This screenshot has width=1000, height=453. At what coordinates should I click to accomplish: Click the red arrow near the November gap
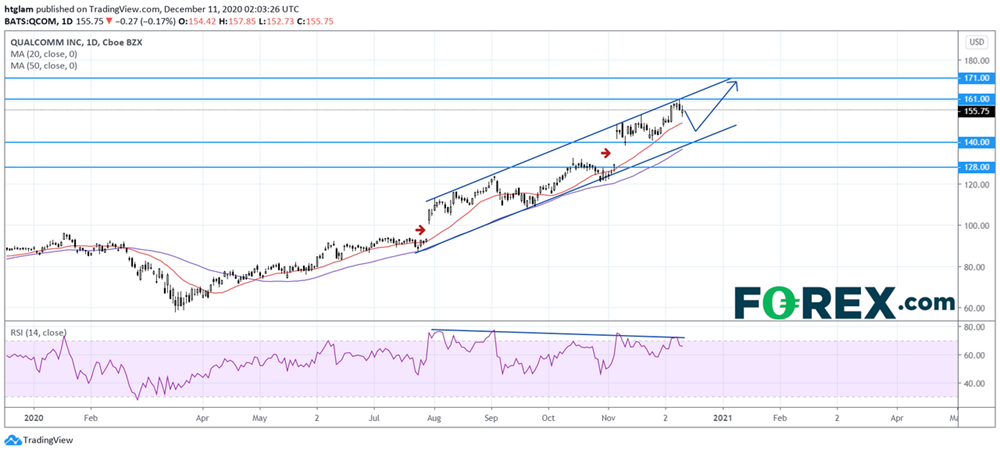pos(607,152)
